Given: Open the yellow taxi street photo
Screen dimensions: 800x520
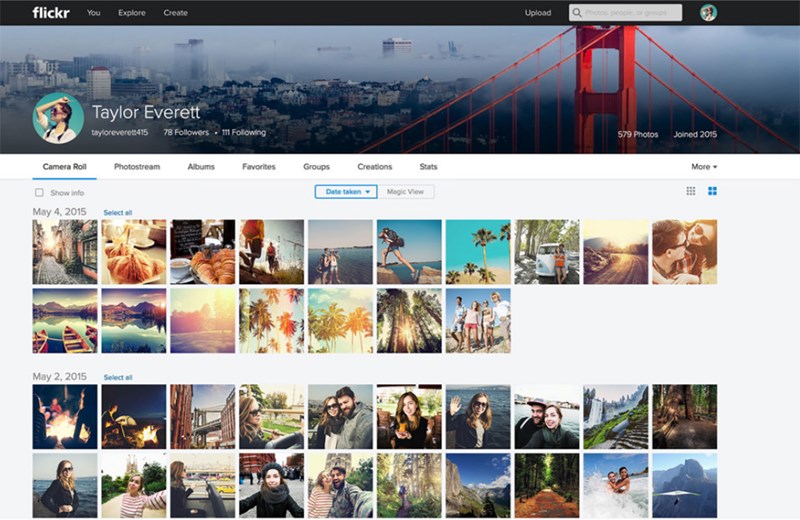Looking at the screenshot, I should (203, 486).
